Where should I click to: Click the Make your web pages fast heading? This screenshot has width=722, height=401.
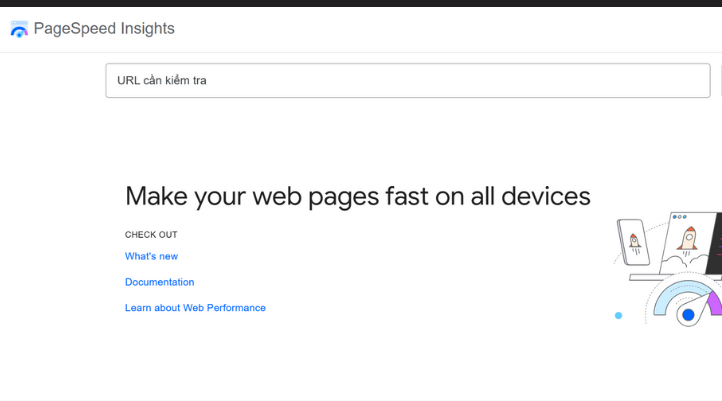[357, 196]
